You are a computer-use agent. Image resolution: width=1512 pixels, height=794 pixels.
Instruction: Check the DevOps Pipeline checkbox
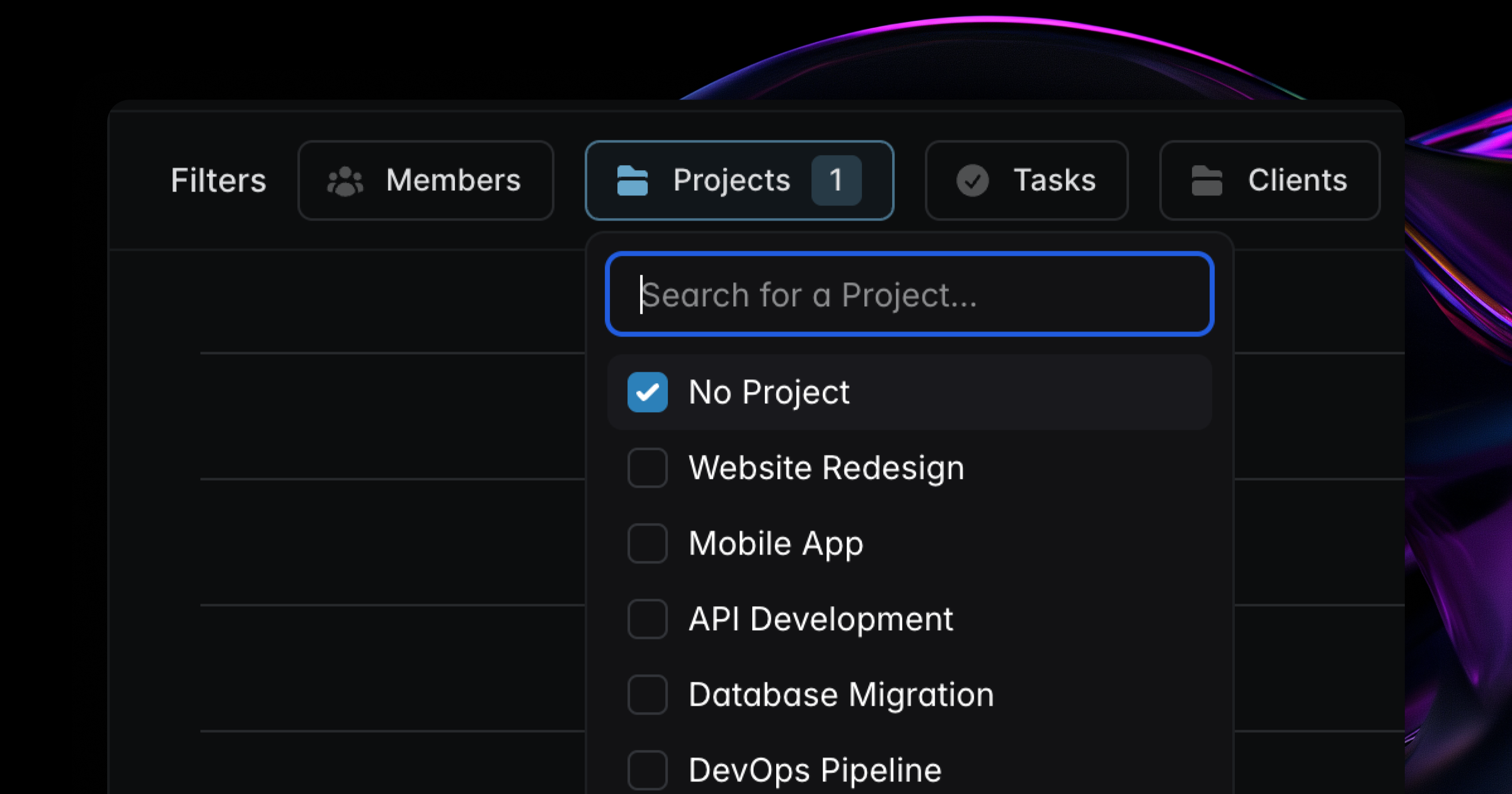click(x=647, y=770)
